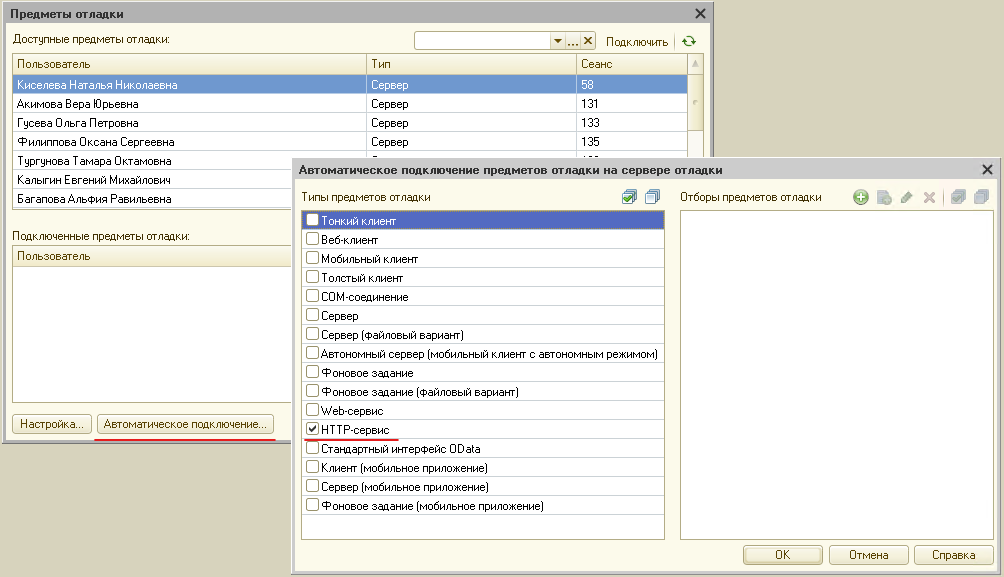Uncheck all filters icon in filters toolbar

click(x=981, y=197)
